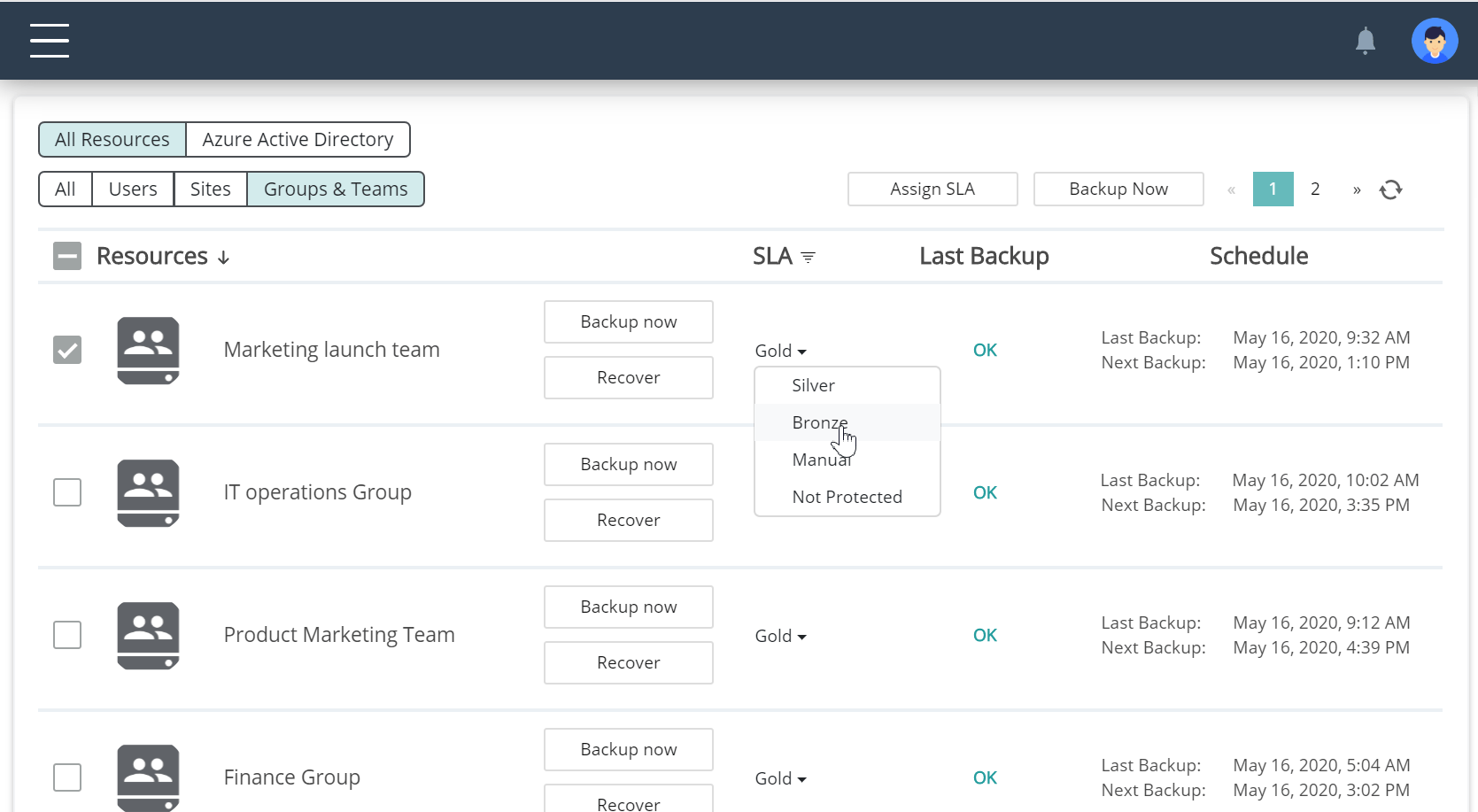
Task: Click the SLA column filter icon
Action: coord(808,258)
